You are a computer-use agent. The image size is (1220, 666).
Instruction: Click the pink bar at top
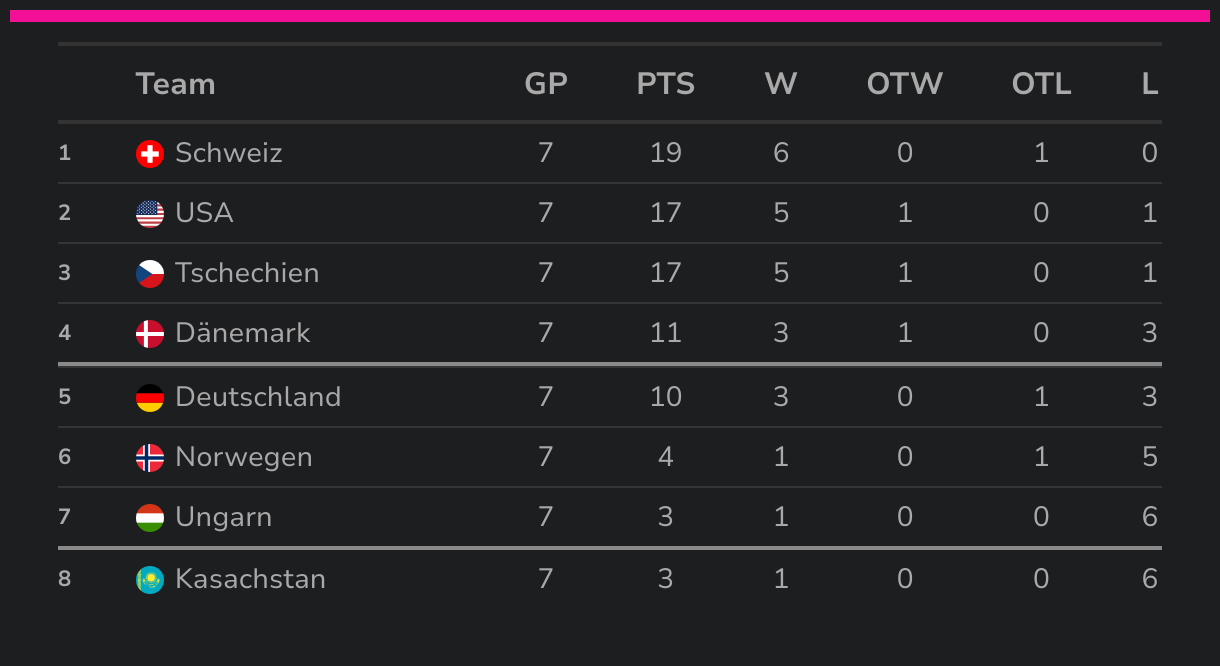[610, 16]
